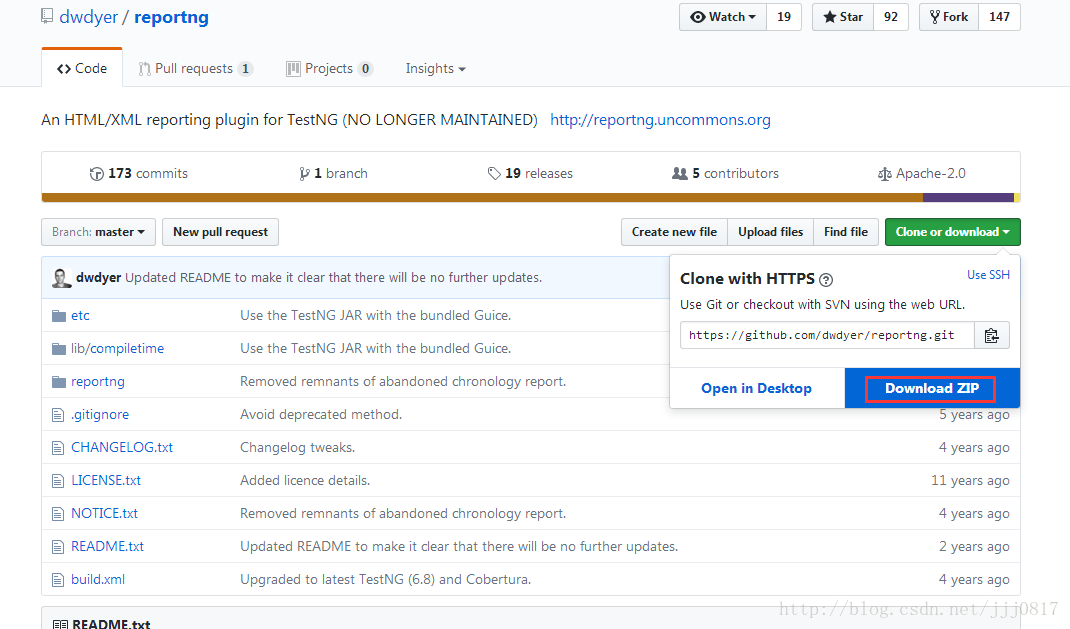1070x629 pixels.
Task: Collapse the Clone or download dropdown
Action: pyautogui.click(x=952, y=232)
